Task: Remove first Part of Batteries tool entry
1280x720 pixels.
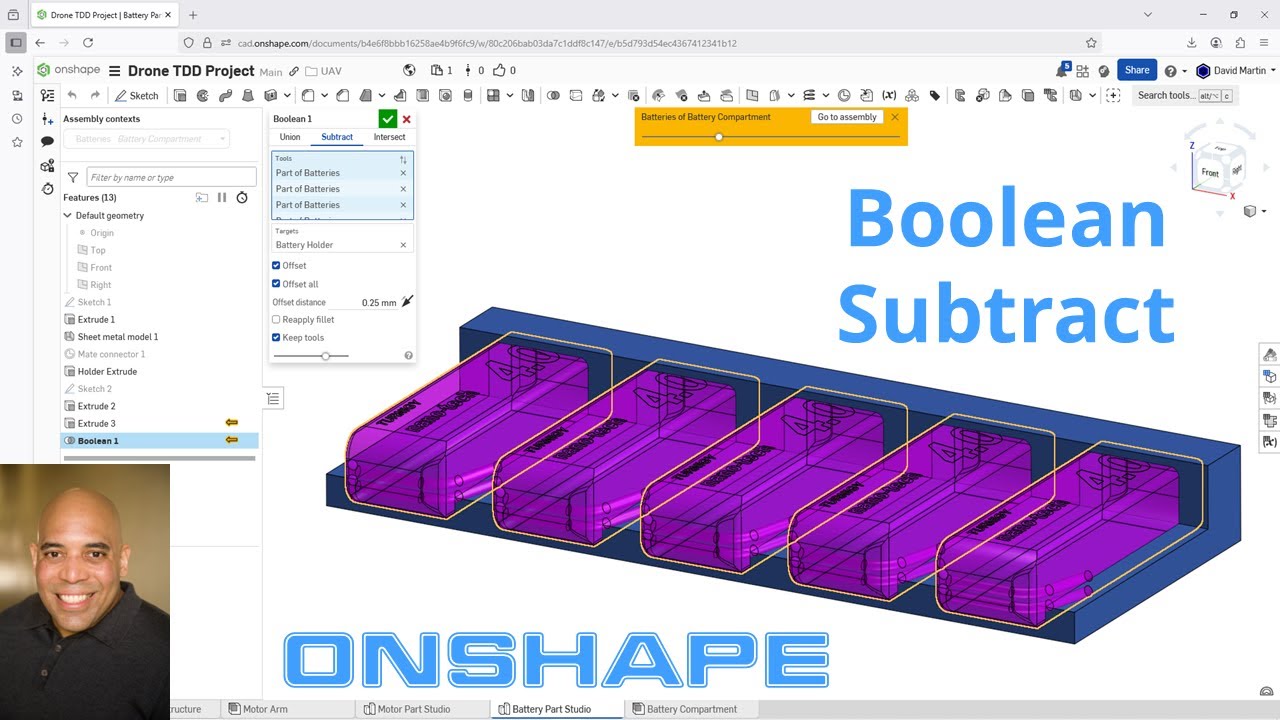Action: (404, 173)
